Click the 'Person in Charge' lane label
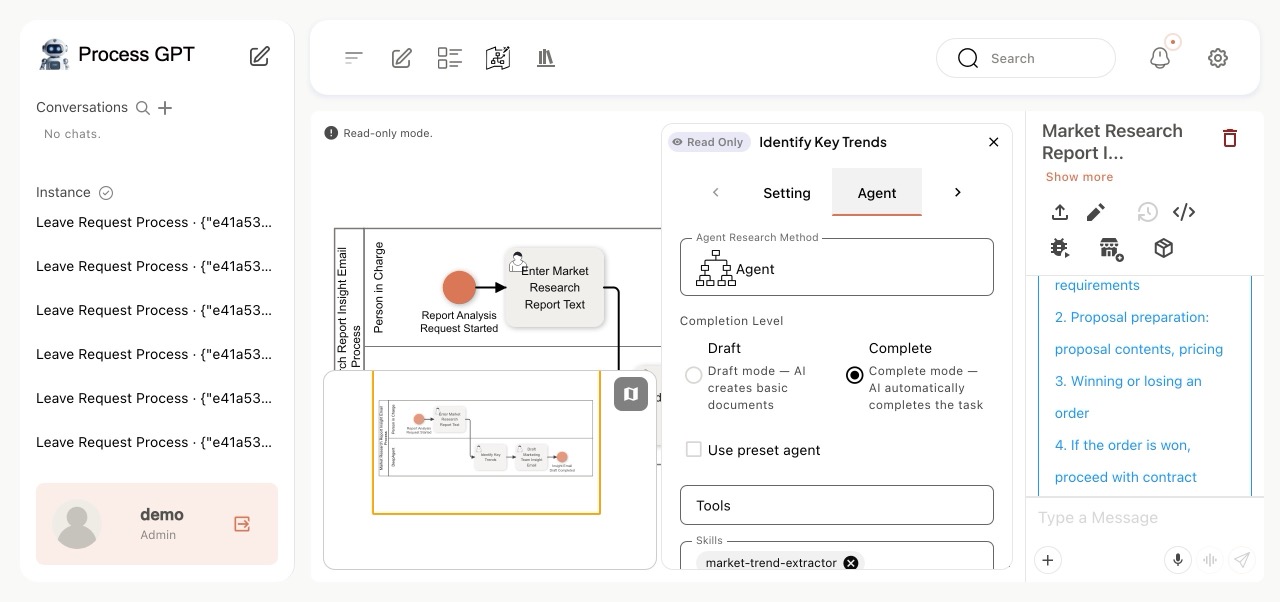 tap(378, 287)
